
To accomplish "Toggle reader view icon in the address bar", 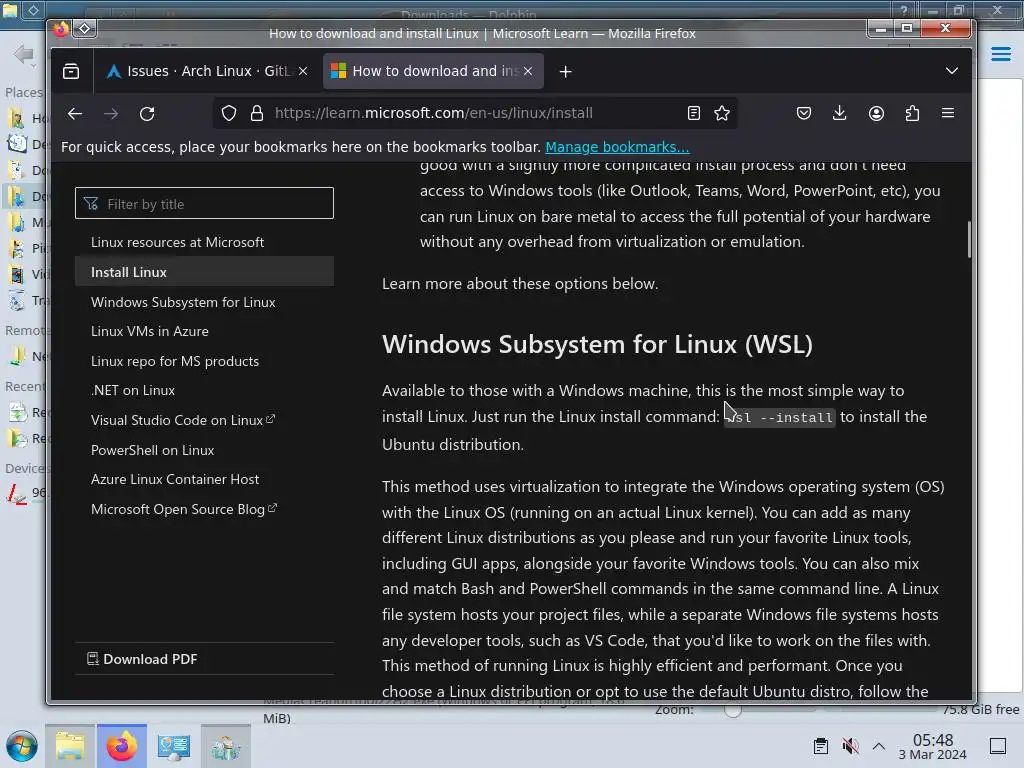I will pyautogui.click(x=694, y=114).
